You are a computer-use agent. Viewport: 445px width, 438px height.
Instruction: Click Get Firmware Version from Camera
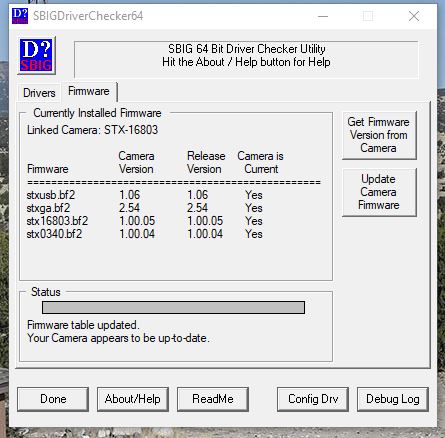(x=379, y=135)
